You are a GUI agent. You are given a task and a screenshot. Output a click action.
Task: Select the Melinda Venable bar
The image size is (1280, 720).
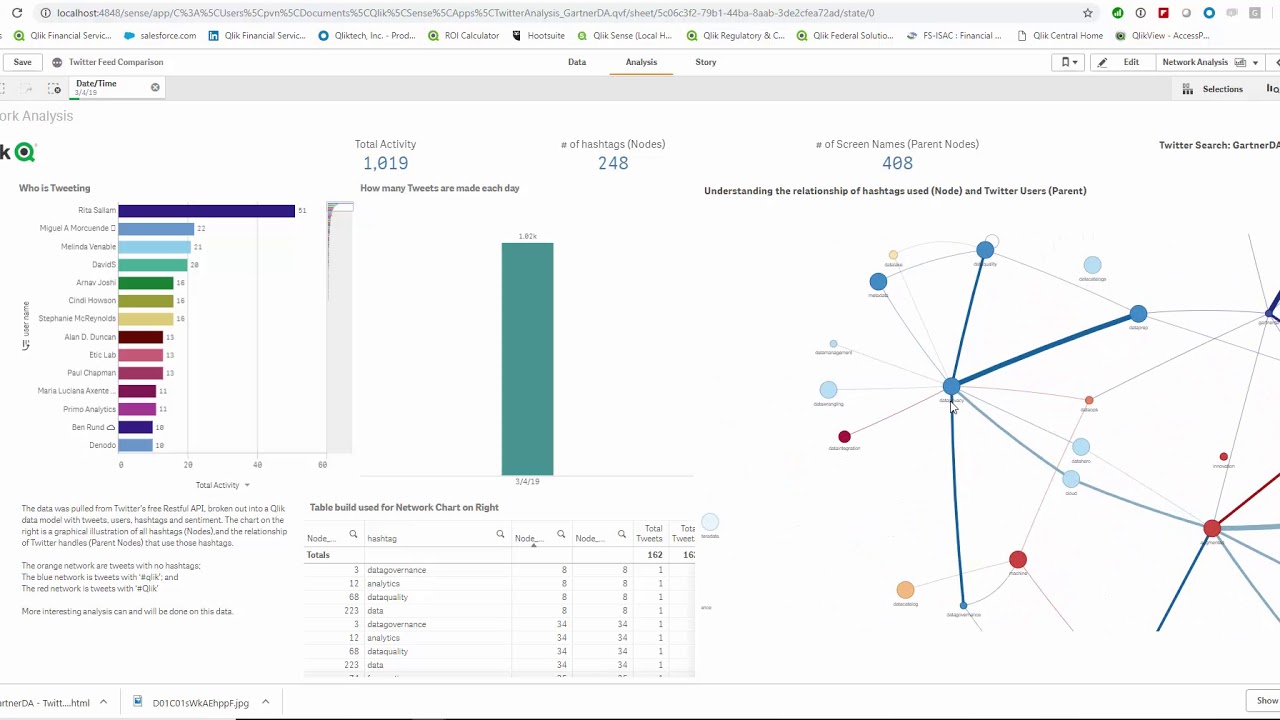(155, 247)
